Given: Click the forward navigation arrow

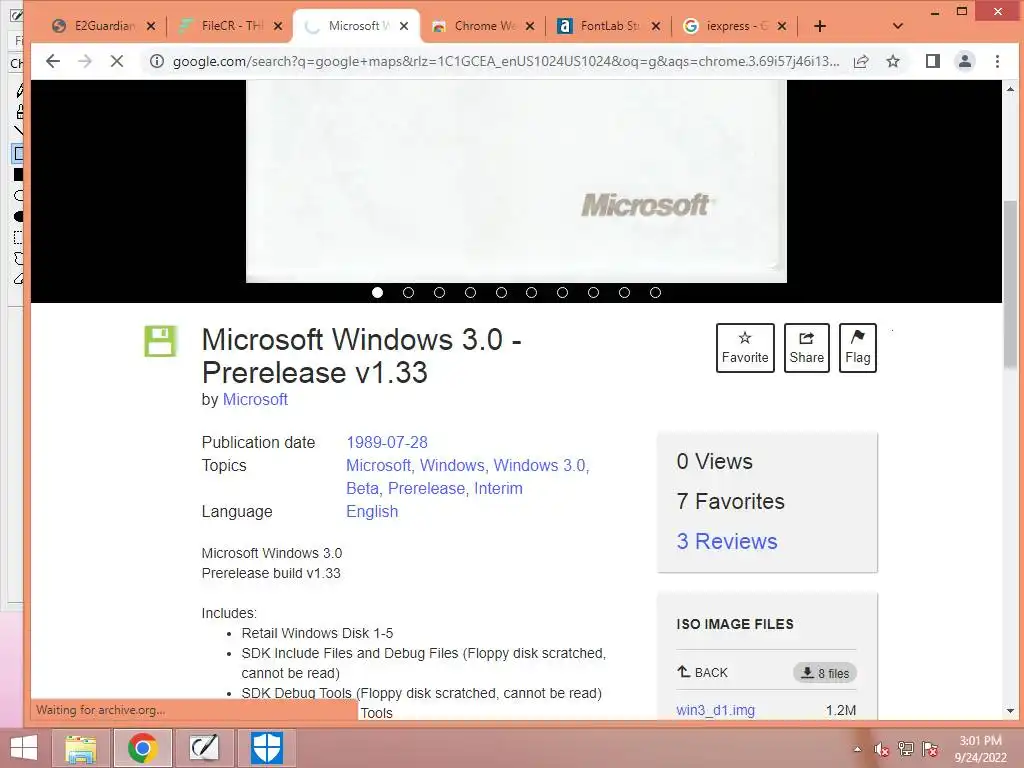Looking at the screenshot, I should (85, 61).
